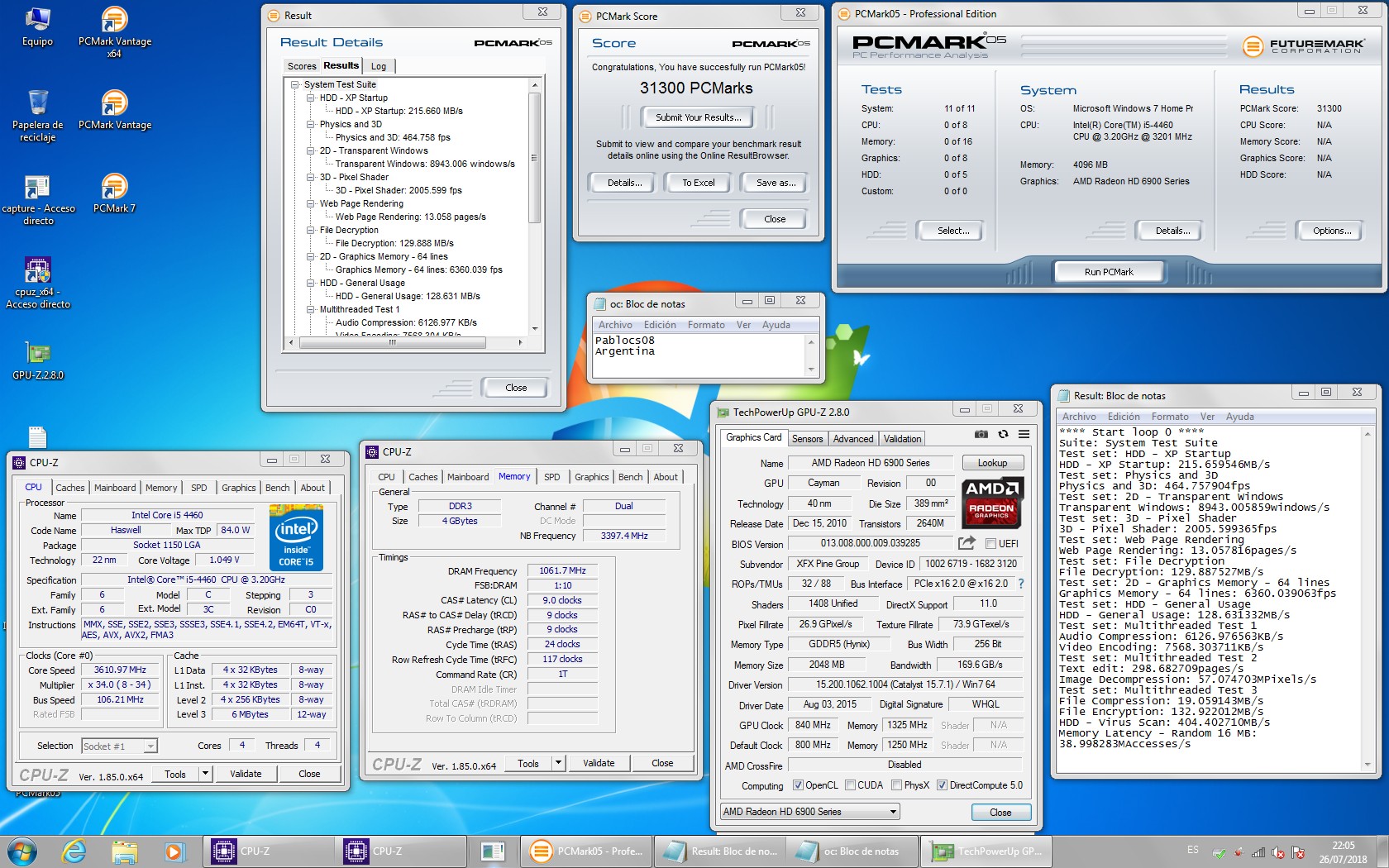Open the Action Center flag tray icon
The image size is (1389, 868).
pos(1298,852)
